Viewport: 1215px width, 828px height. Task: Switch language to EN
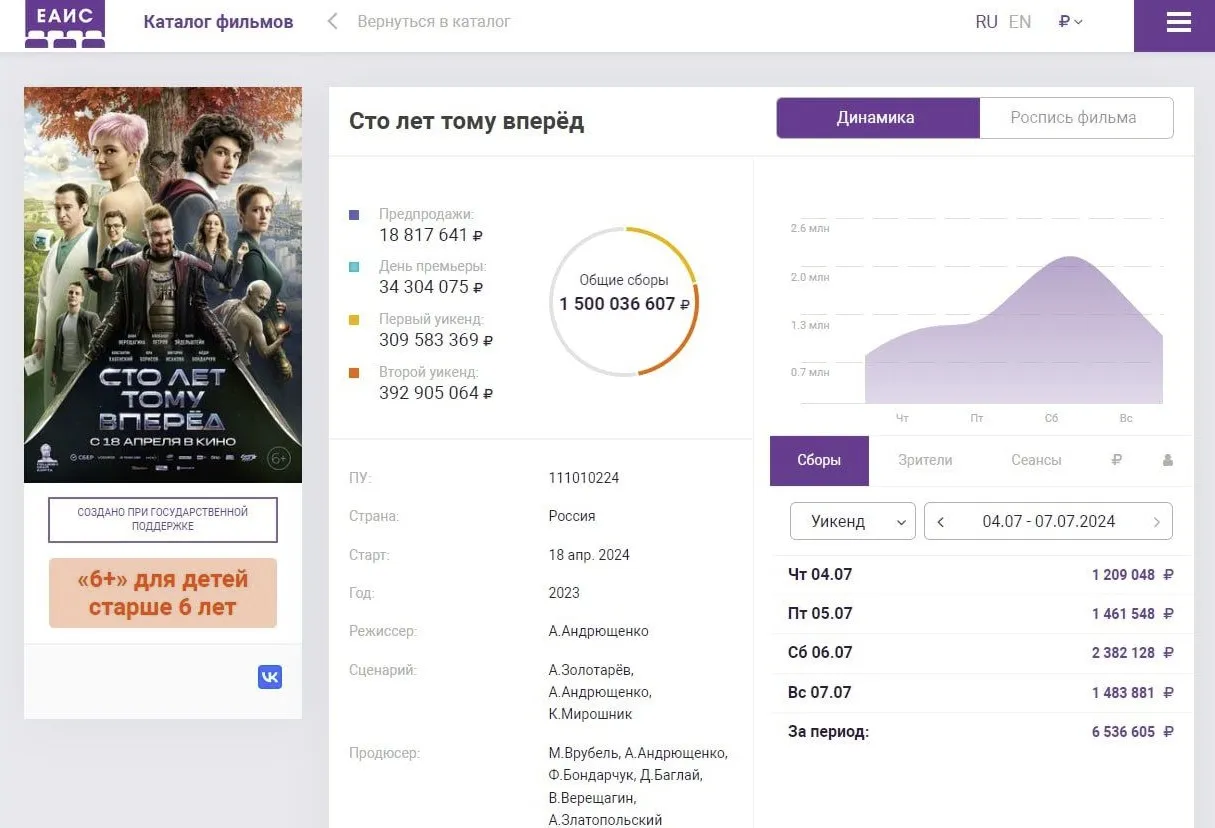1020,21
